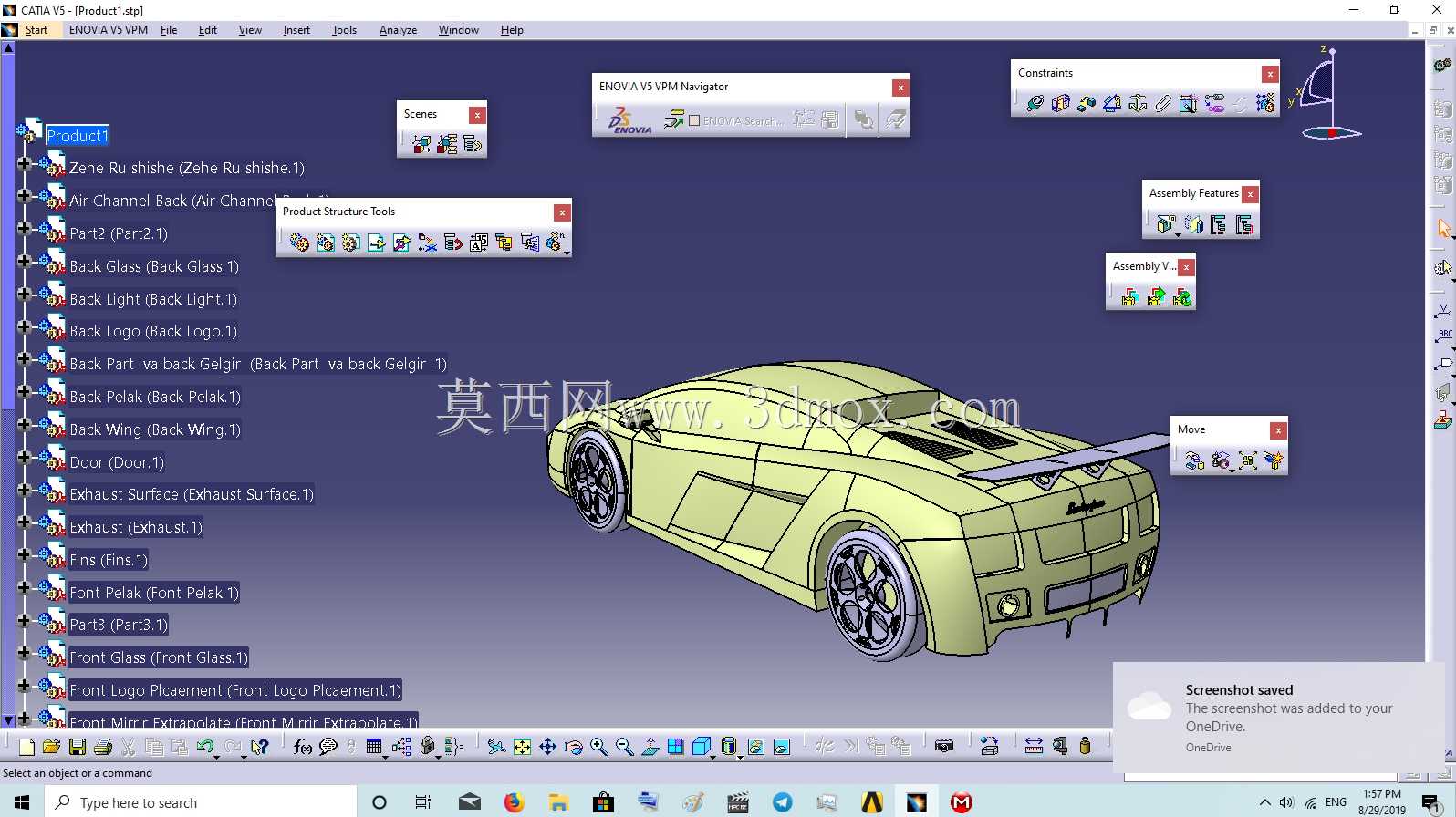Click the compass in the 3D view

coord(1325,93)
